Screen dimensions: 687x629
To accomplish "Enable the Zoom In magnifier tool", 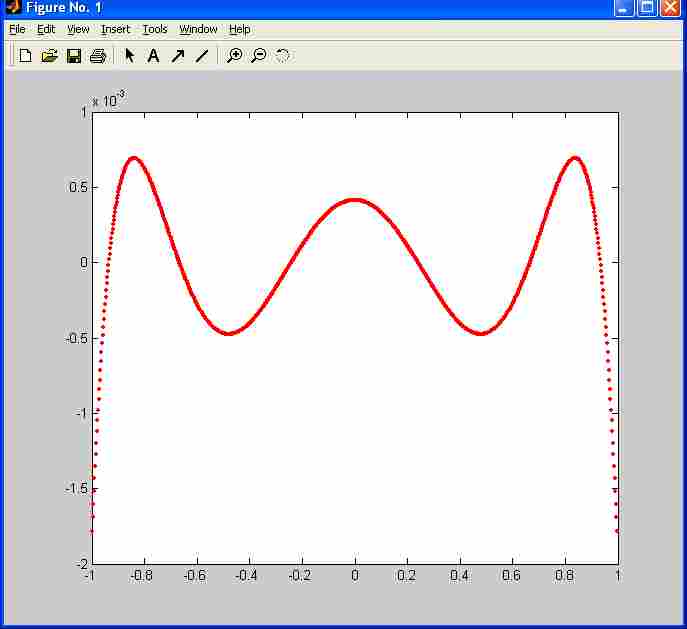I will [234, 56].
